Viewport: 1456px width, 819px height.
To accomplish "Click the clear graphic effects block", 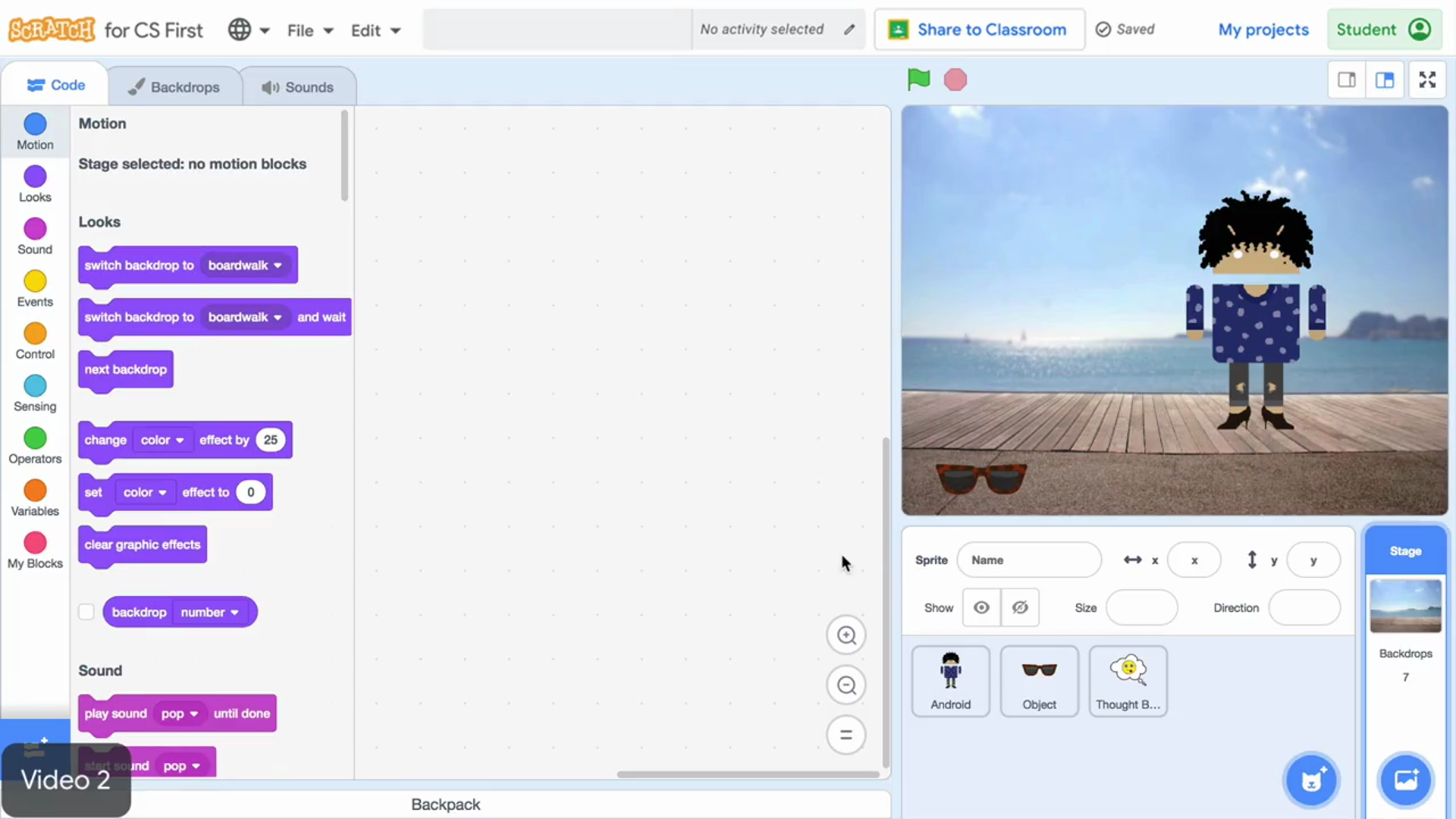I will pyautogui.click(x=143, y=545).
